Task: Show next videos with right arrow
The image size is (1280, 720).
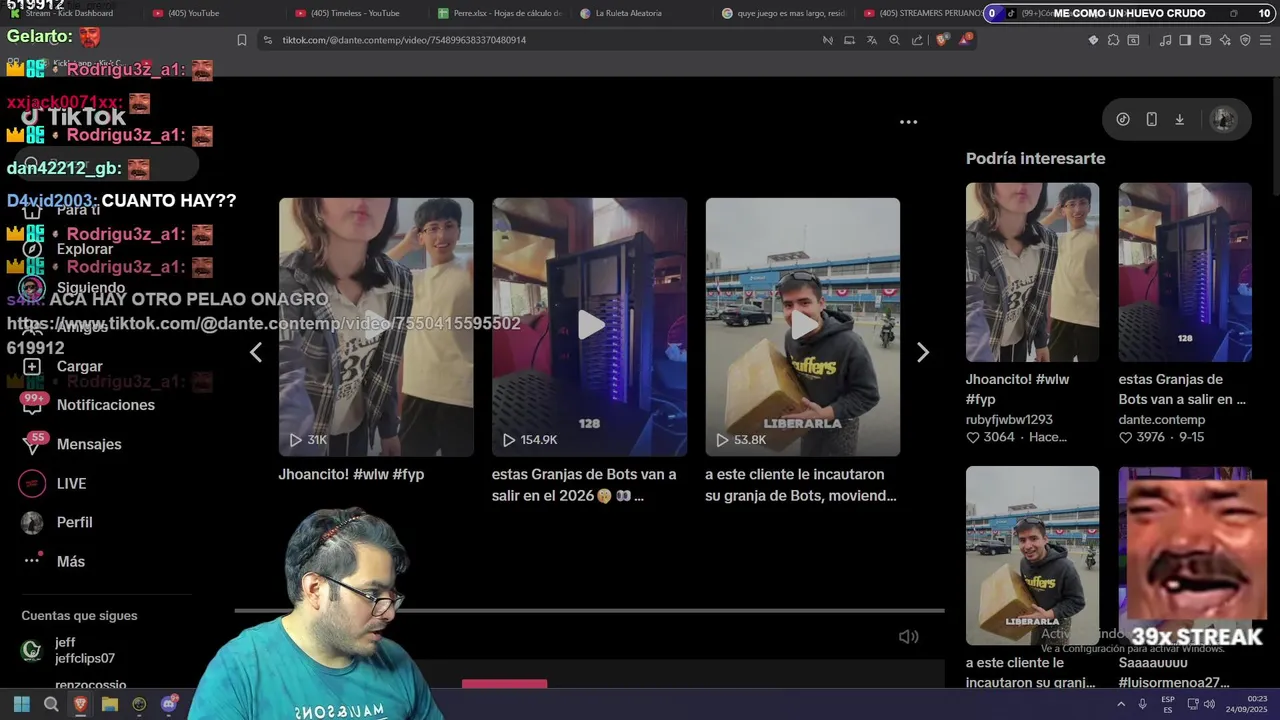Action: 923,352
